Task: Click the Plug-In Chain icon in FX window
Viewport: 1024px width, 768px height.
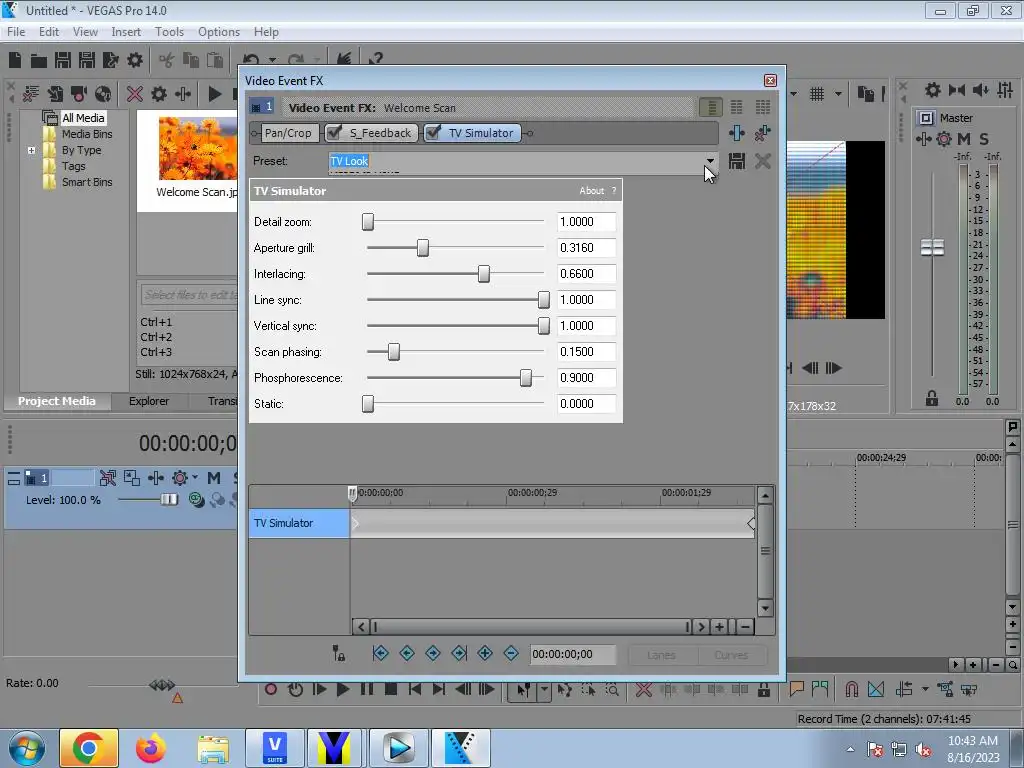Action: (737, 133)
